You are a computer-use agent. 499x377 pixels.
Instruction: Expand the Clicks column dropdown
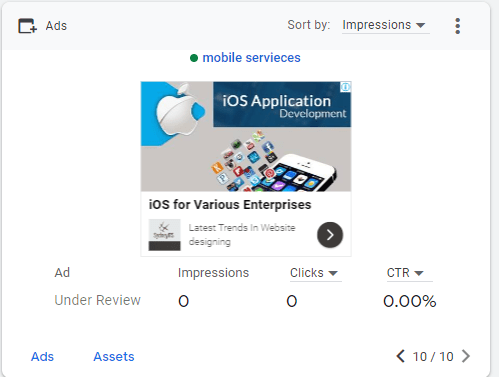315,273
